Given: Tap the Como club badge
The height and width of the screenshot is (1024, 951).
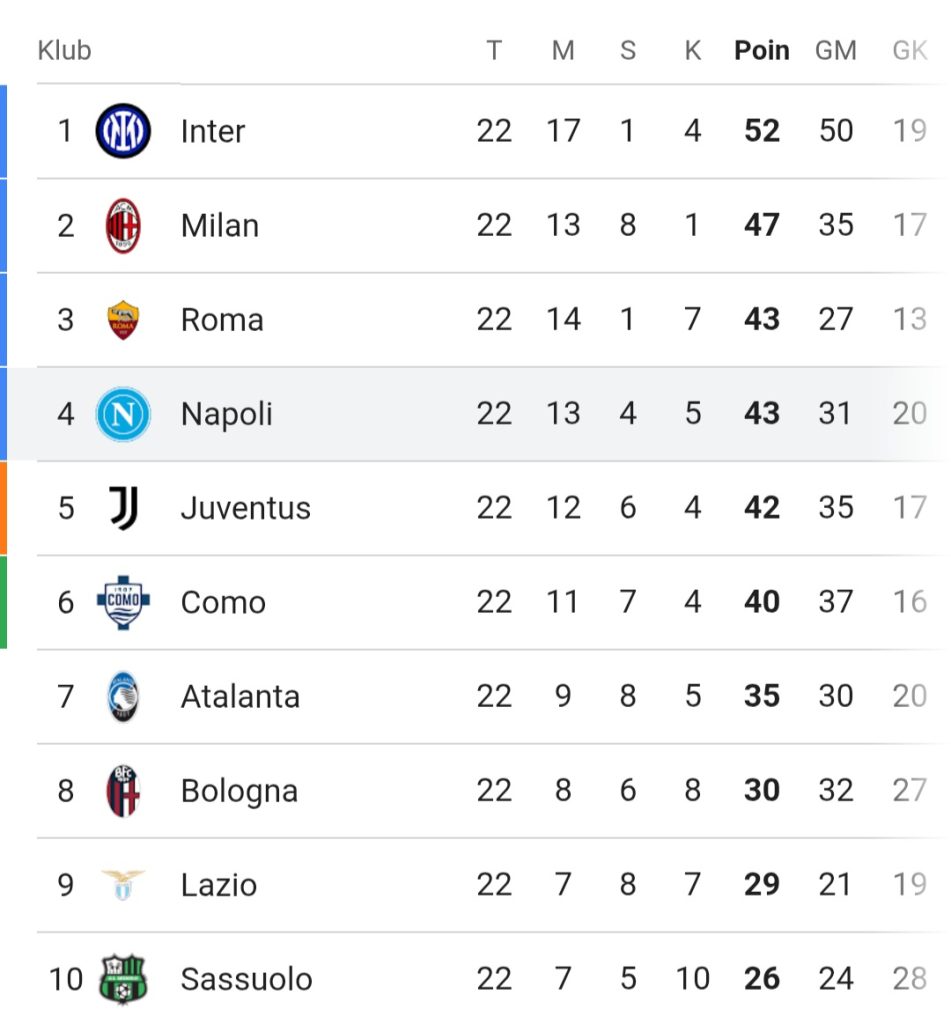Looking at the screenshot, I should [x=123, y=602].
